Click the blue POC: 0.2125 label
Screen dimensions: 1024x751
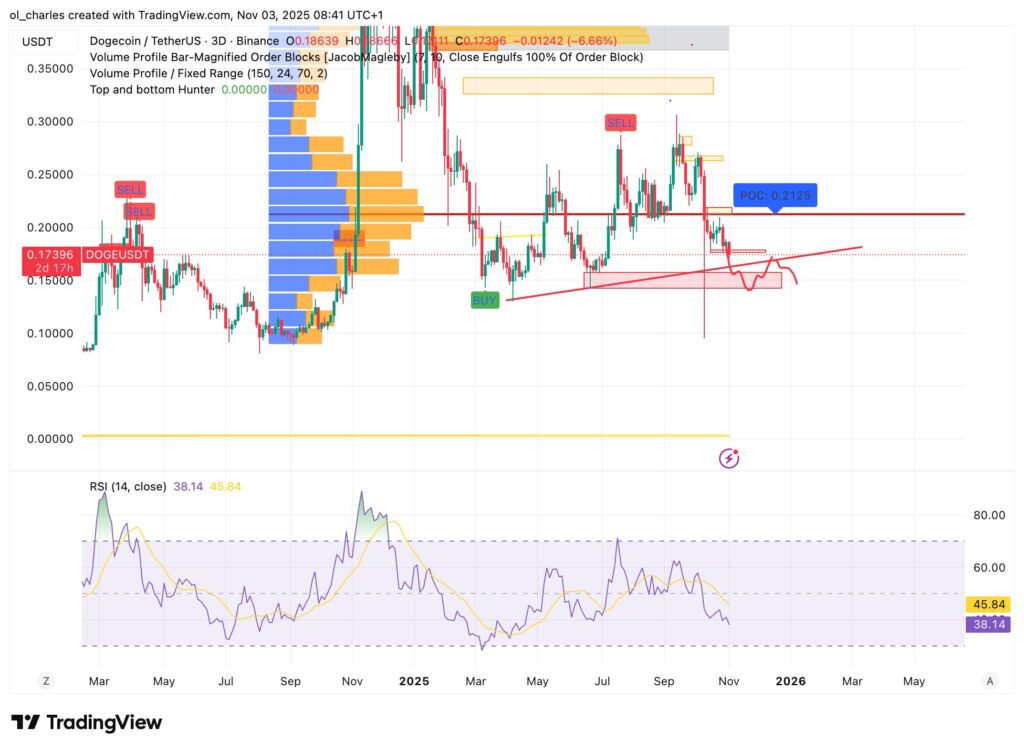pyautogui.click(x=775, y=195)
